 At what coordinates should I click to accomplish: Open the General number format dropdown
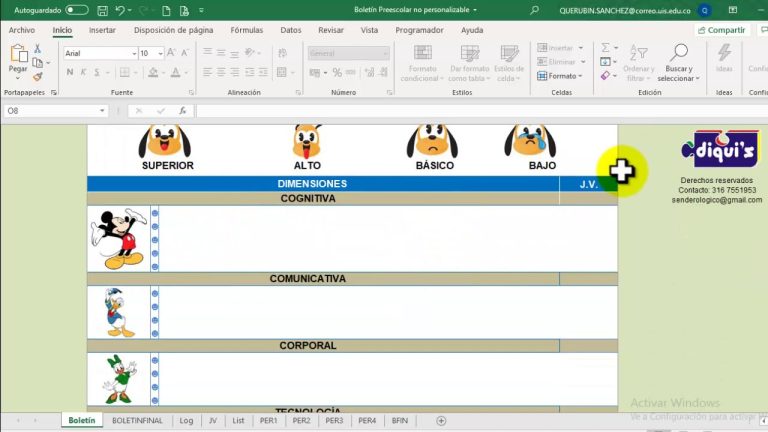pos(385,53)
